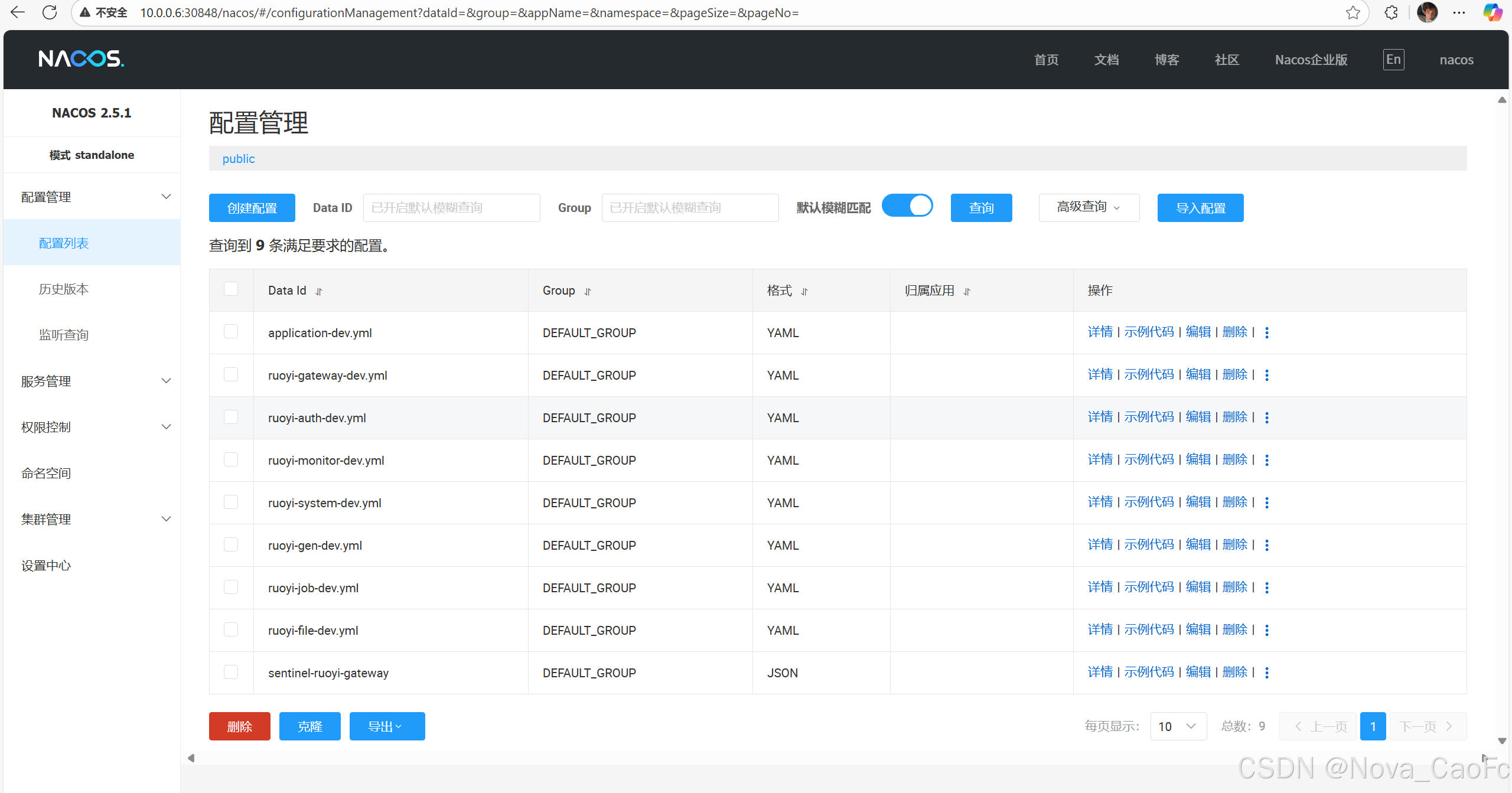The image size is (1512, 793).
Task: Check the ruoyi-auth-dev.yml row checkbox
Action: (x=231, y=417)
